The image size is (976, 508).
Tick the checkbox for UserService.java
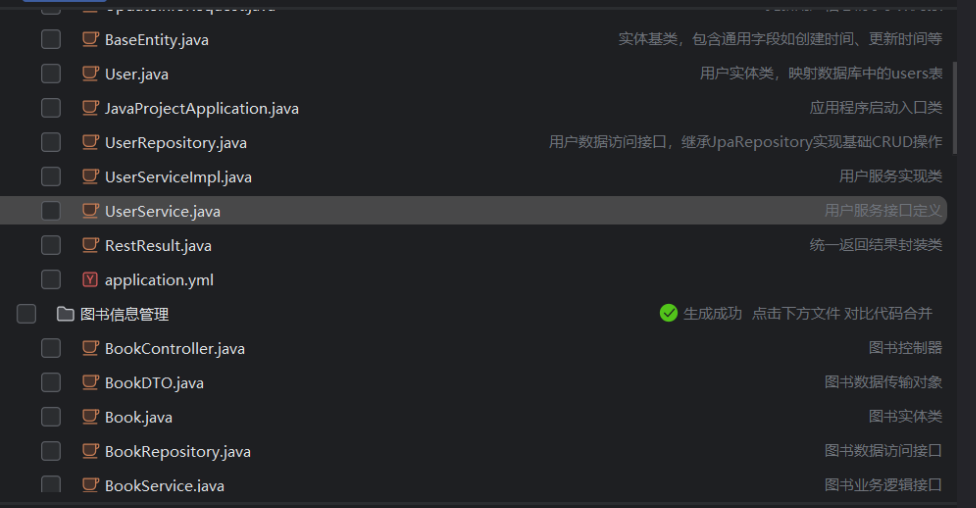(51, 211)
